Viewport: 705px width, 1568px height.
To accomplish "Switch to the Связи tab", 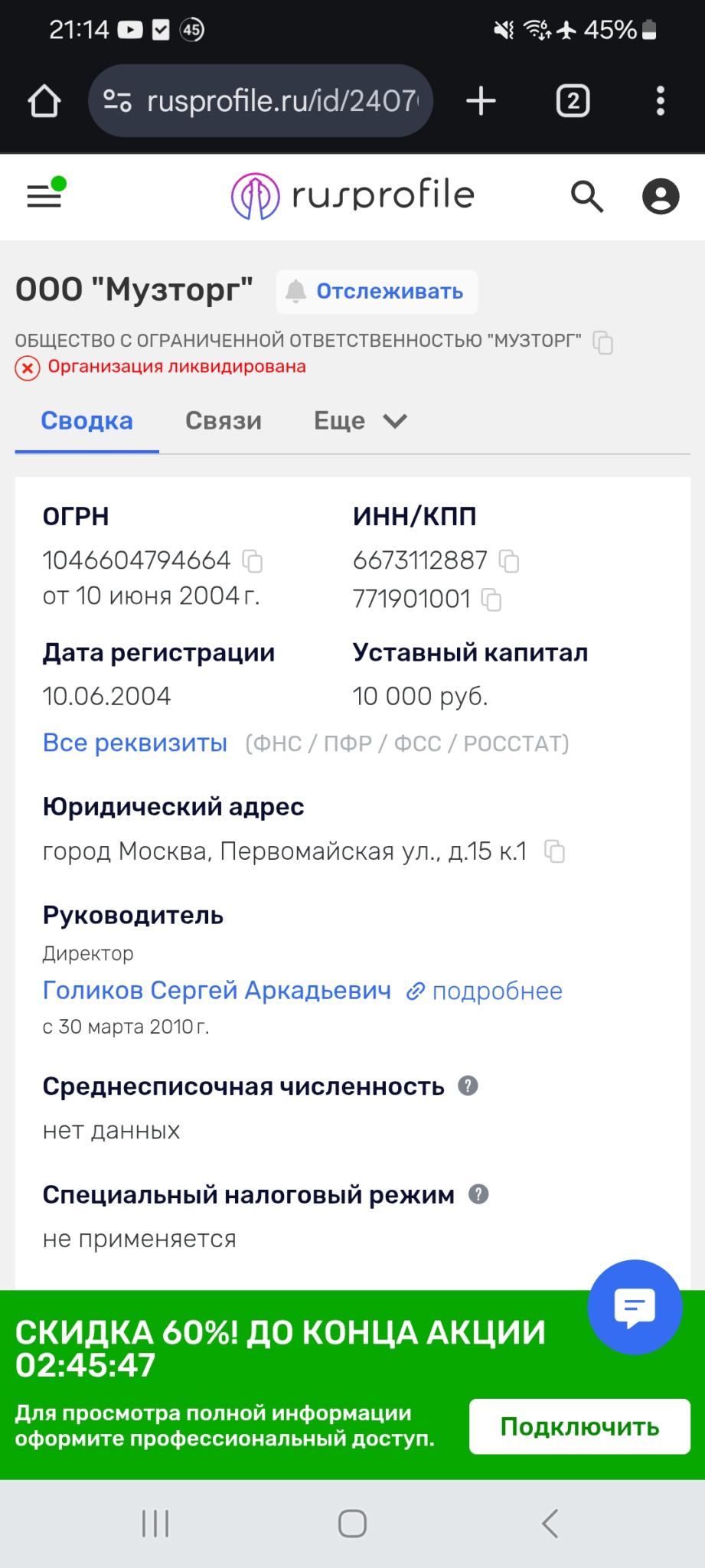I will (x=224, y=420).
